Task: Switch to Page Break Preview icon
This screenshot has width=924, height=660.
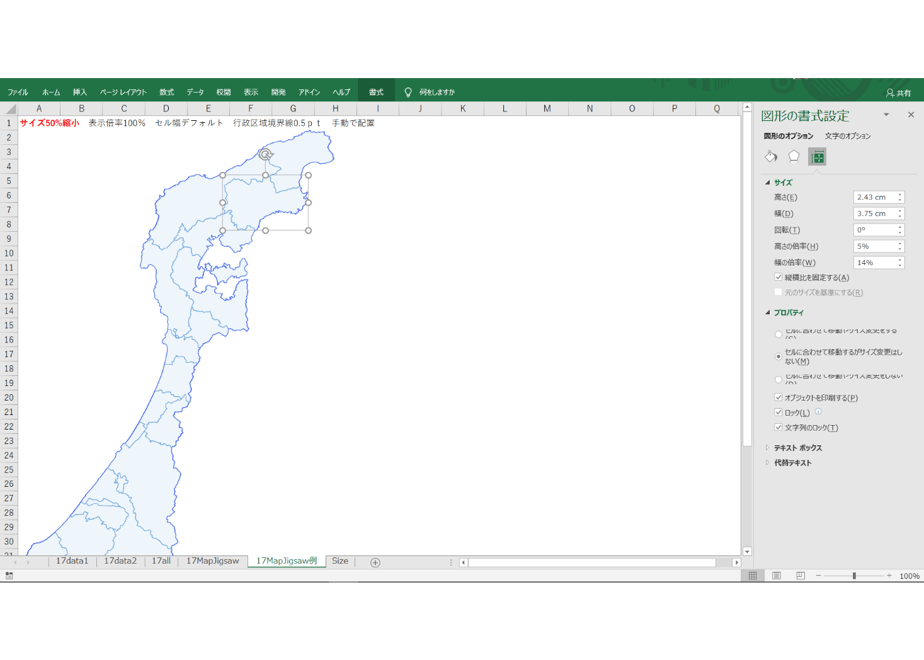Action: [800, 575]
